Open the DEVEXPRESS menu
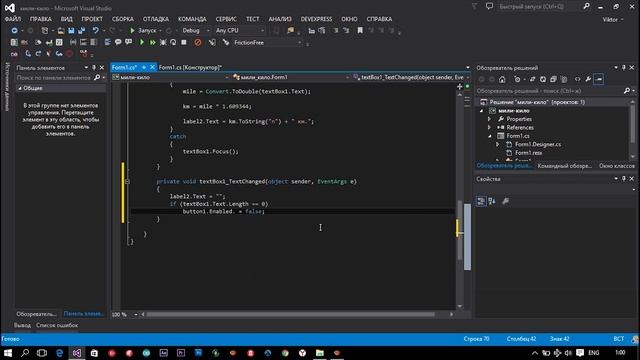 [316, 19]
